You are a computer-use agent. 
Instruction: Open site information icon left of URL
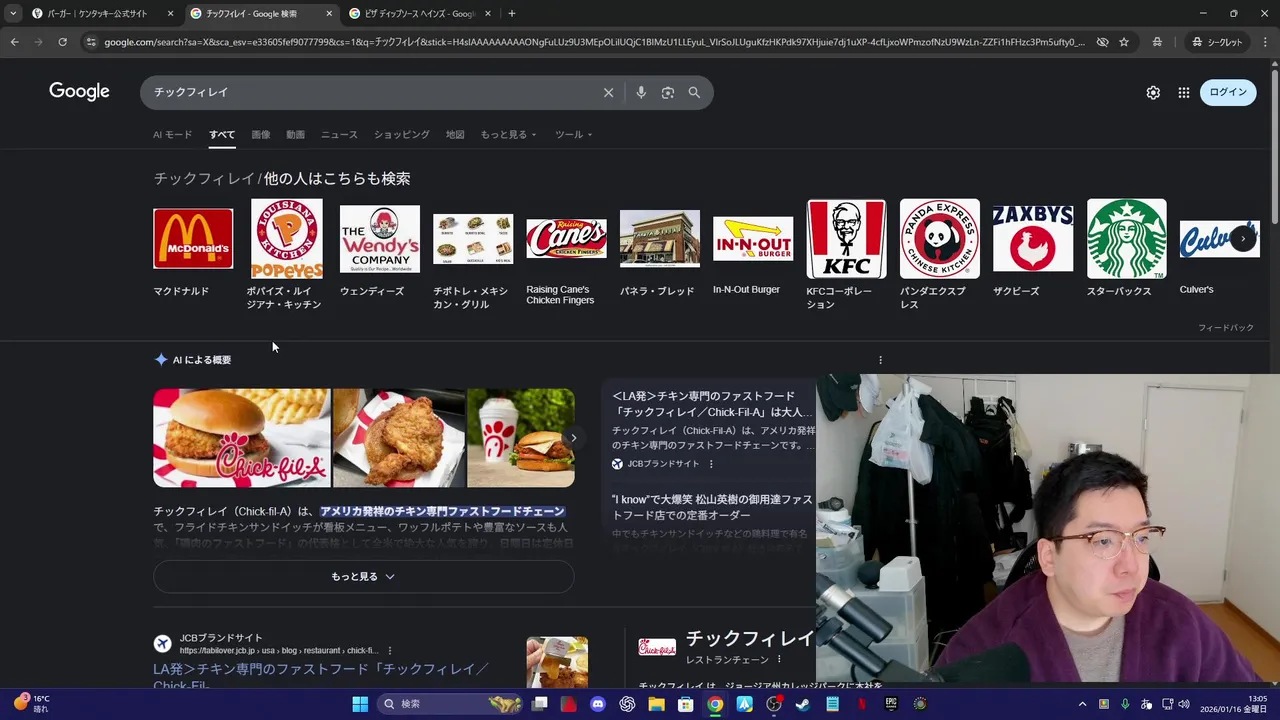pos(91,42)
